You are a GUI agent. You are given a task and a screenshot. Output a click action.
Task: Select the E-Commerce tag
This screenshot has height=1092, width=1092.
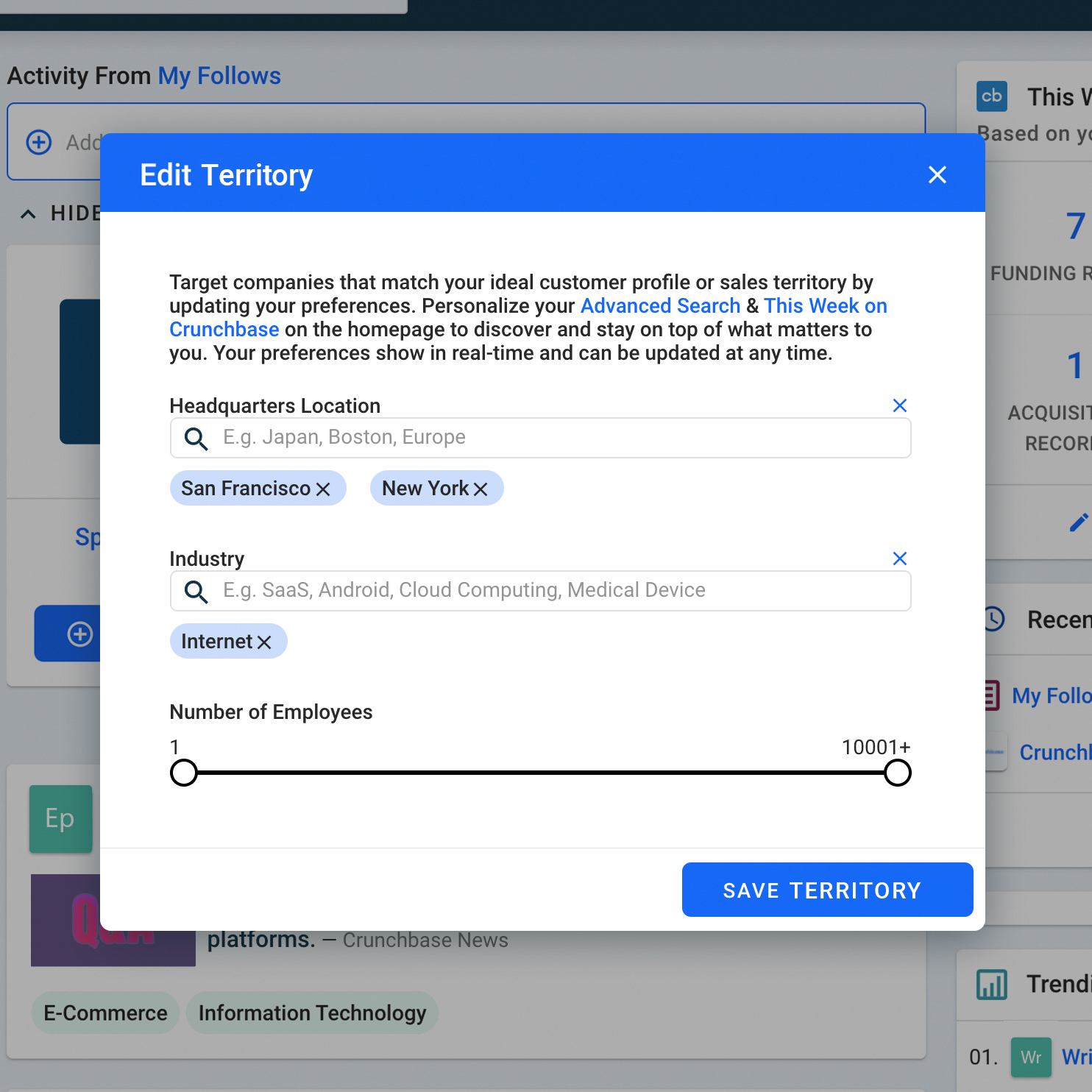[x=105, y=1013]
